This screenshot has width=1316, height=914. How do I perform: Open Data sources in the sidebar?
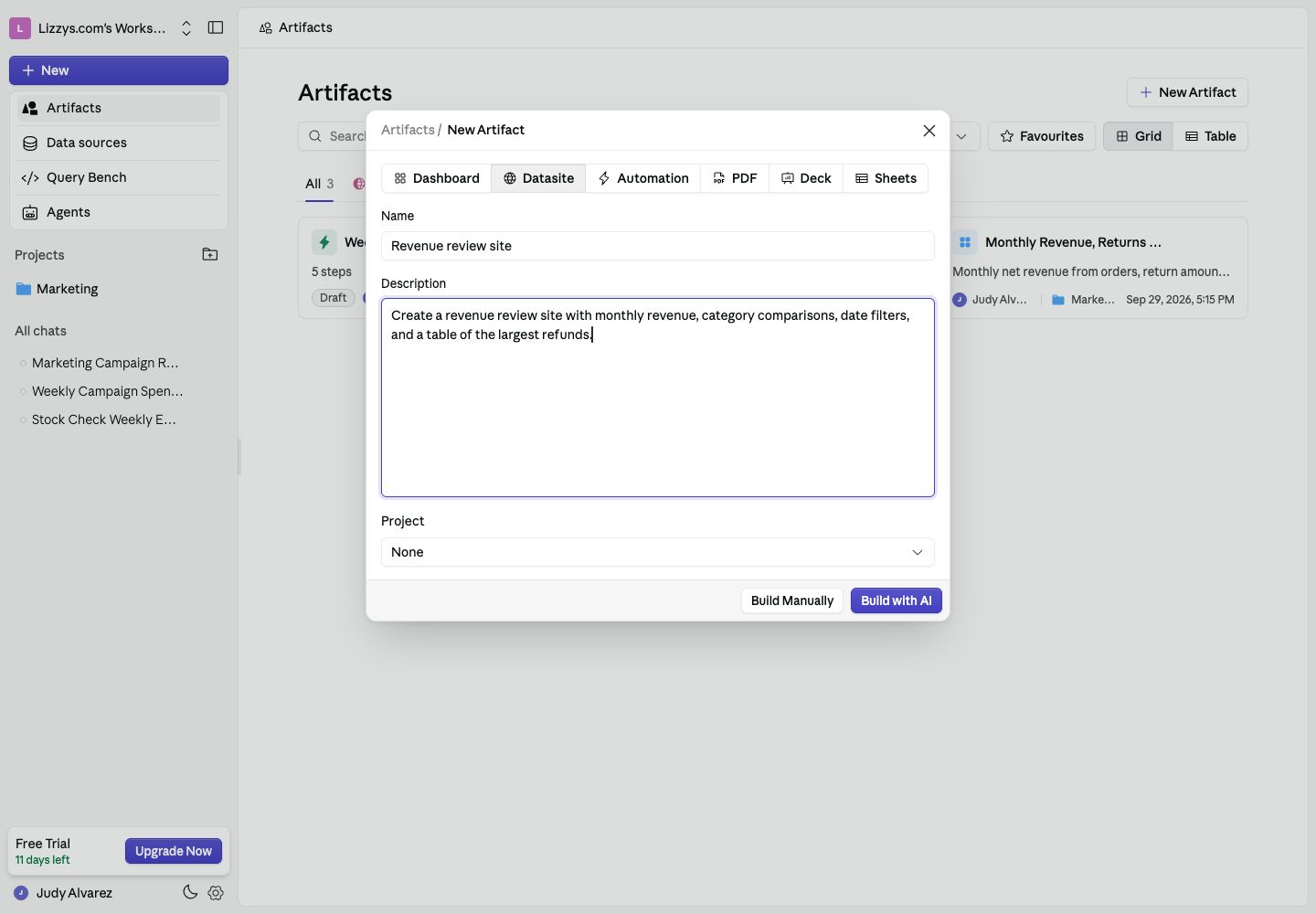[119, 143]
